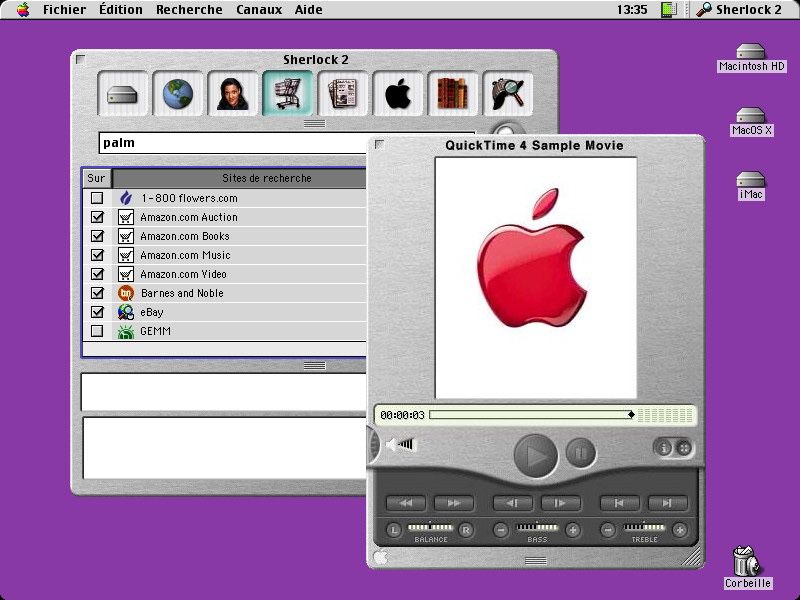Select the My Channel detective hat icon
This screenshot has height=600, width=800.
click(508, 94)
